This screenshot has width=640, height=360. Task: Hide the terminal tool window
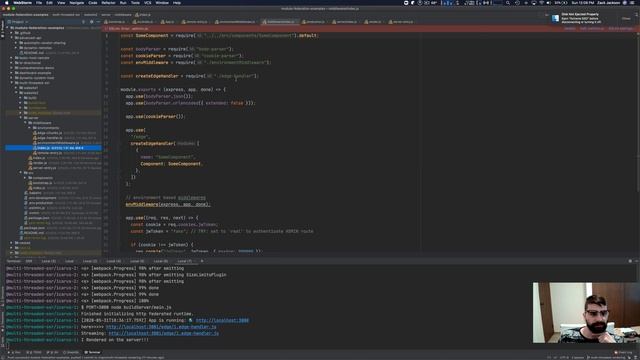click(636, 261)
